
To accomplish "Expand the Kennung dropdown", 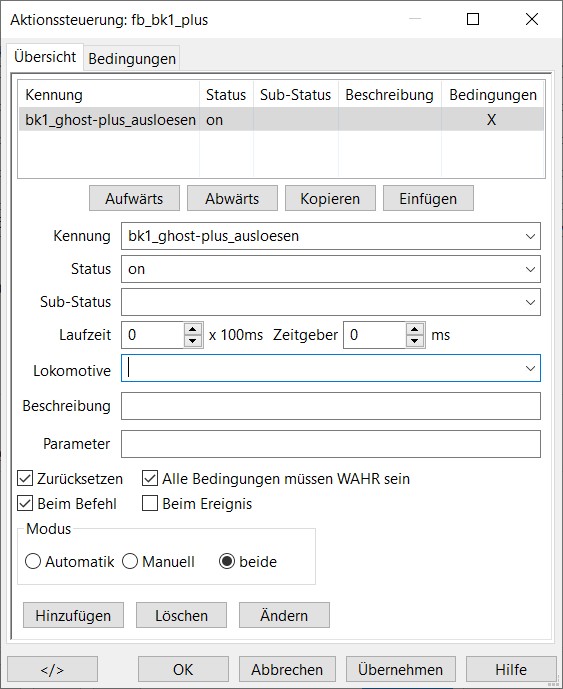I will pos(530,236).
